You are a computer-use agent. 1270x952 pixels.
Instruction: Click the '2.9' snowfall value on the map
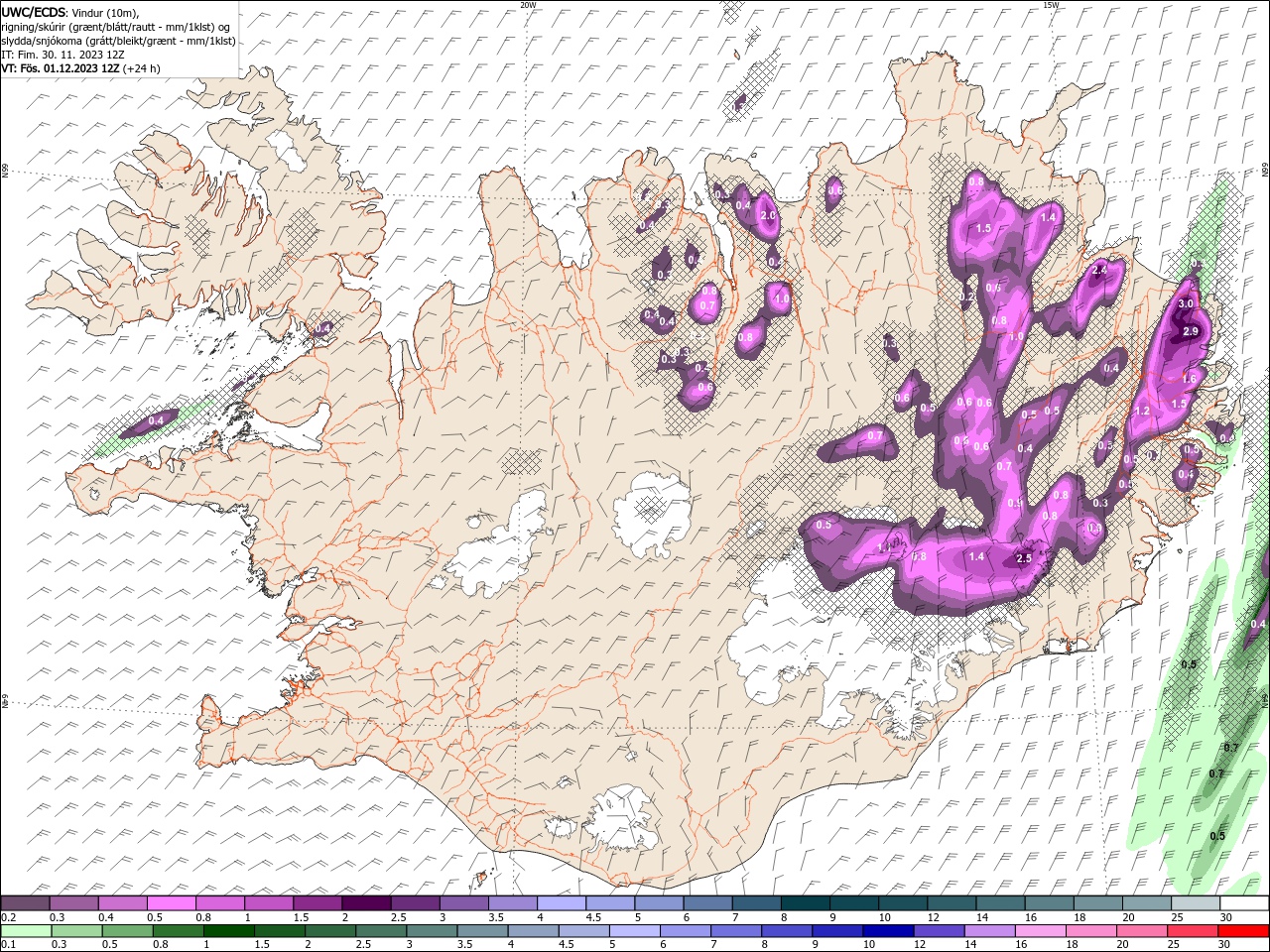click(x=1192, y=331)
